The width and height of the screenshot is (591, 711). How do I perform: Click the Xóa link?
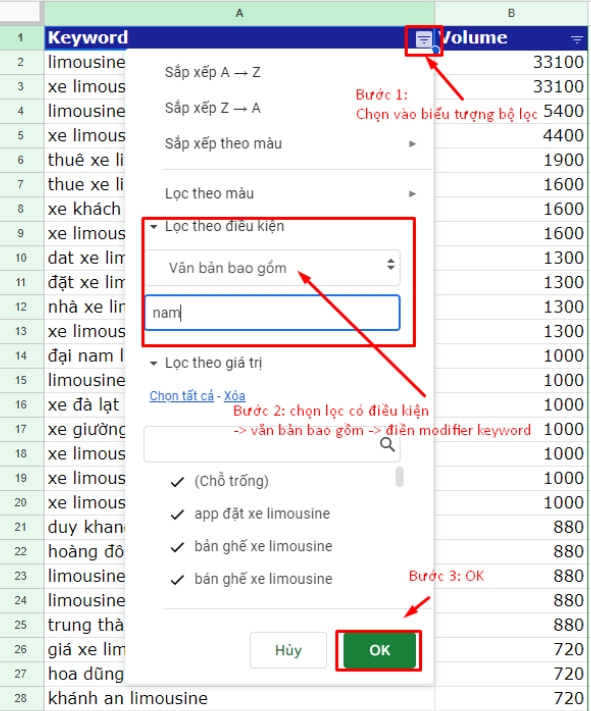click(x=234, y=396)
